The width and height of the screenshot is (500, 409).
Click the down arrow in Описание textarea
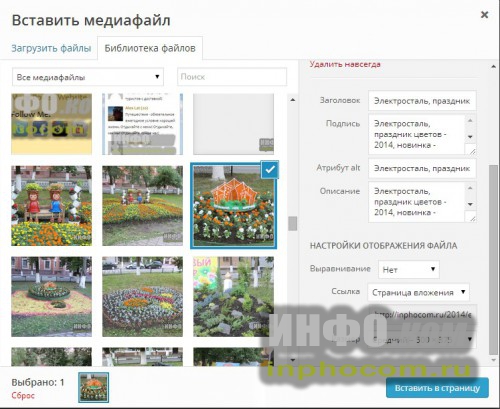coord(470,204)
